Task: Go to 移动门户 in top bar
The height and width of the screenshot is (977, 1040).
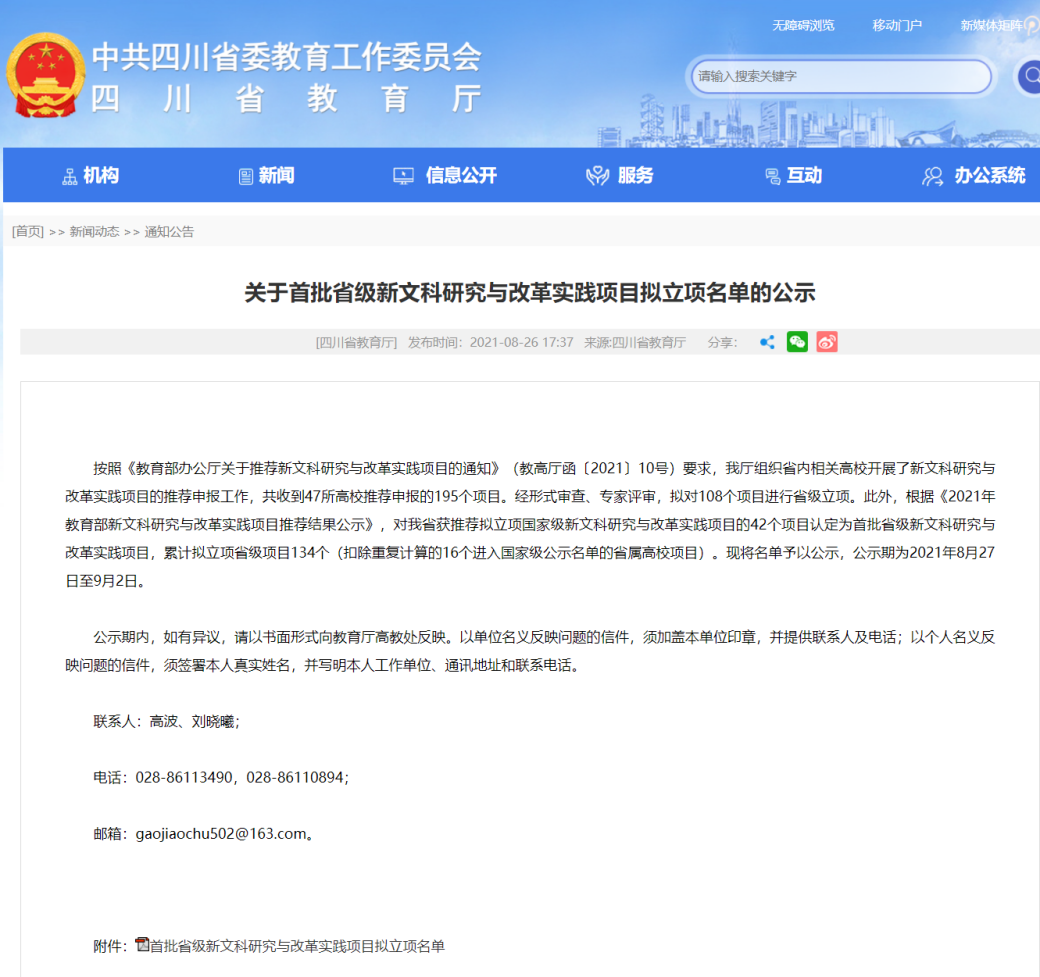Action: pyautogui.click(x=897, y=25)
